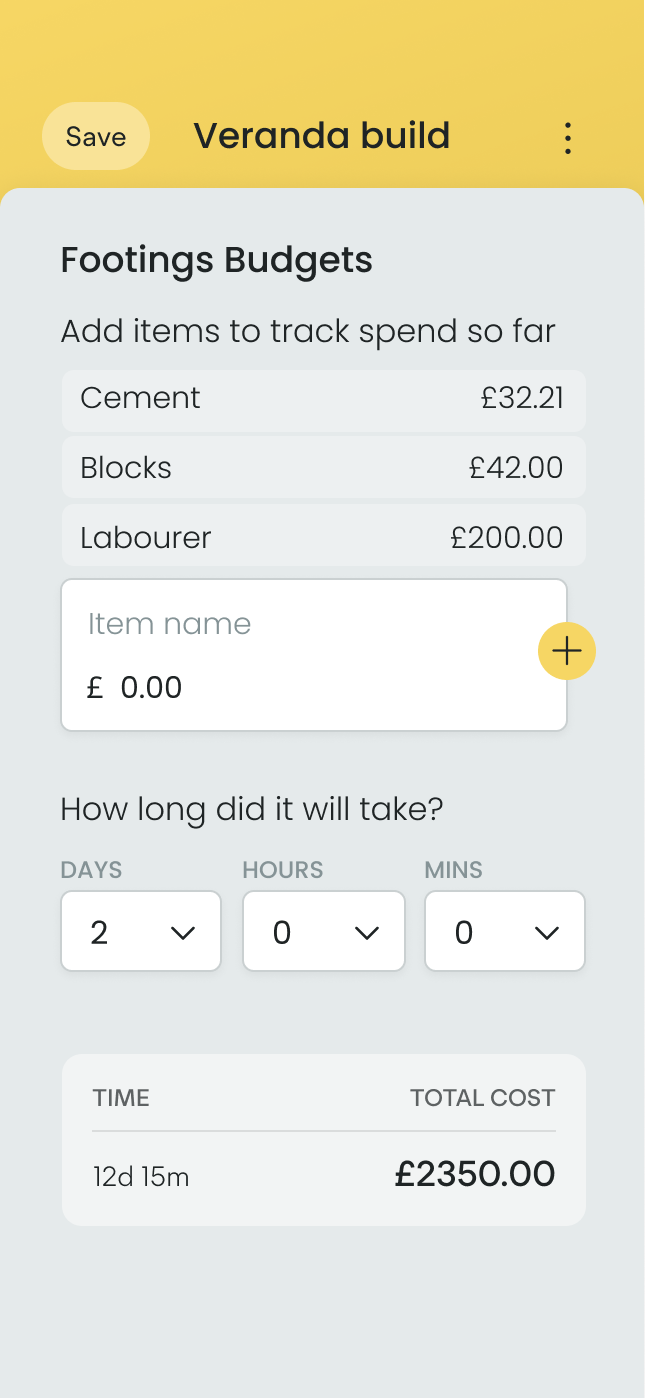645x1398 pixels.
Task: Select the Blocks line item
Action: click(322, 467)
